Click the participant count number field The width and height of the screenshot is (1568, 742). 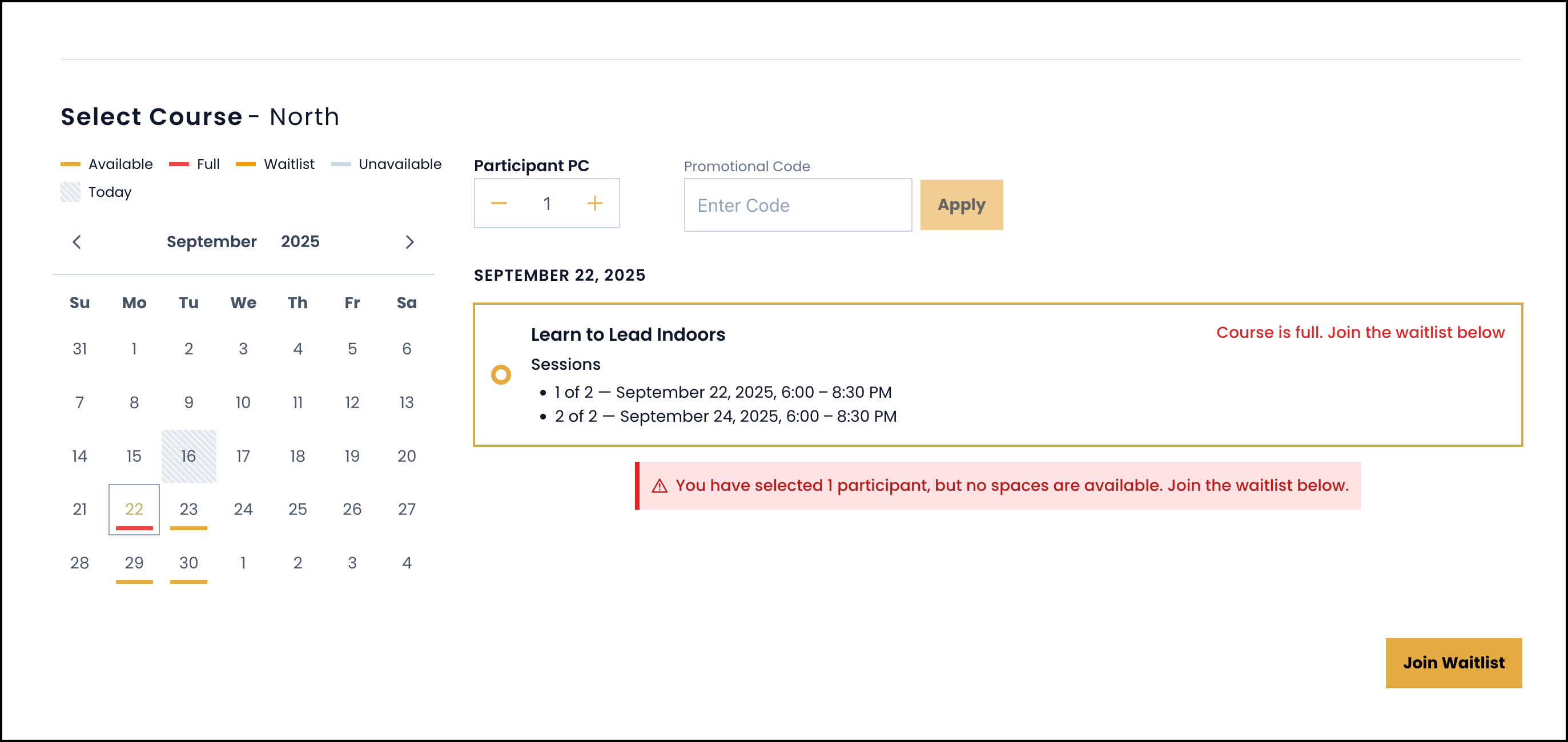click(x=546, y=203)
